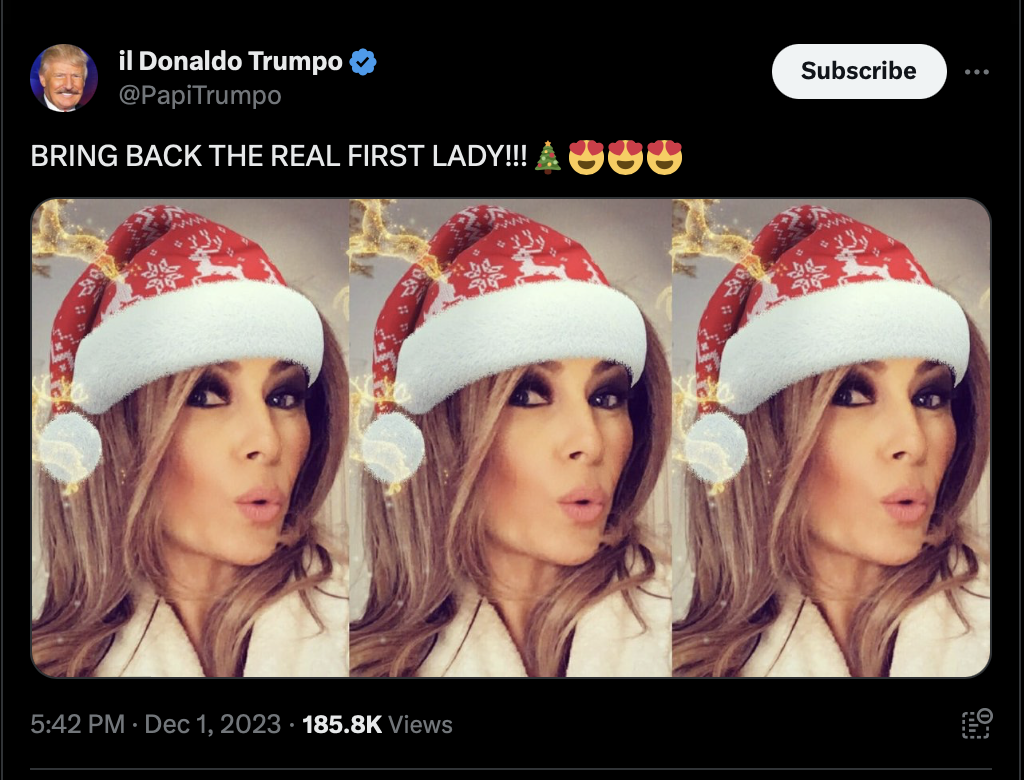This screenshot has width=1024, height=780.
Task: Open the right Santa hat photo panel
Action: [x=831, y=438]
